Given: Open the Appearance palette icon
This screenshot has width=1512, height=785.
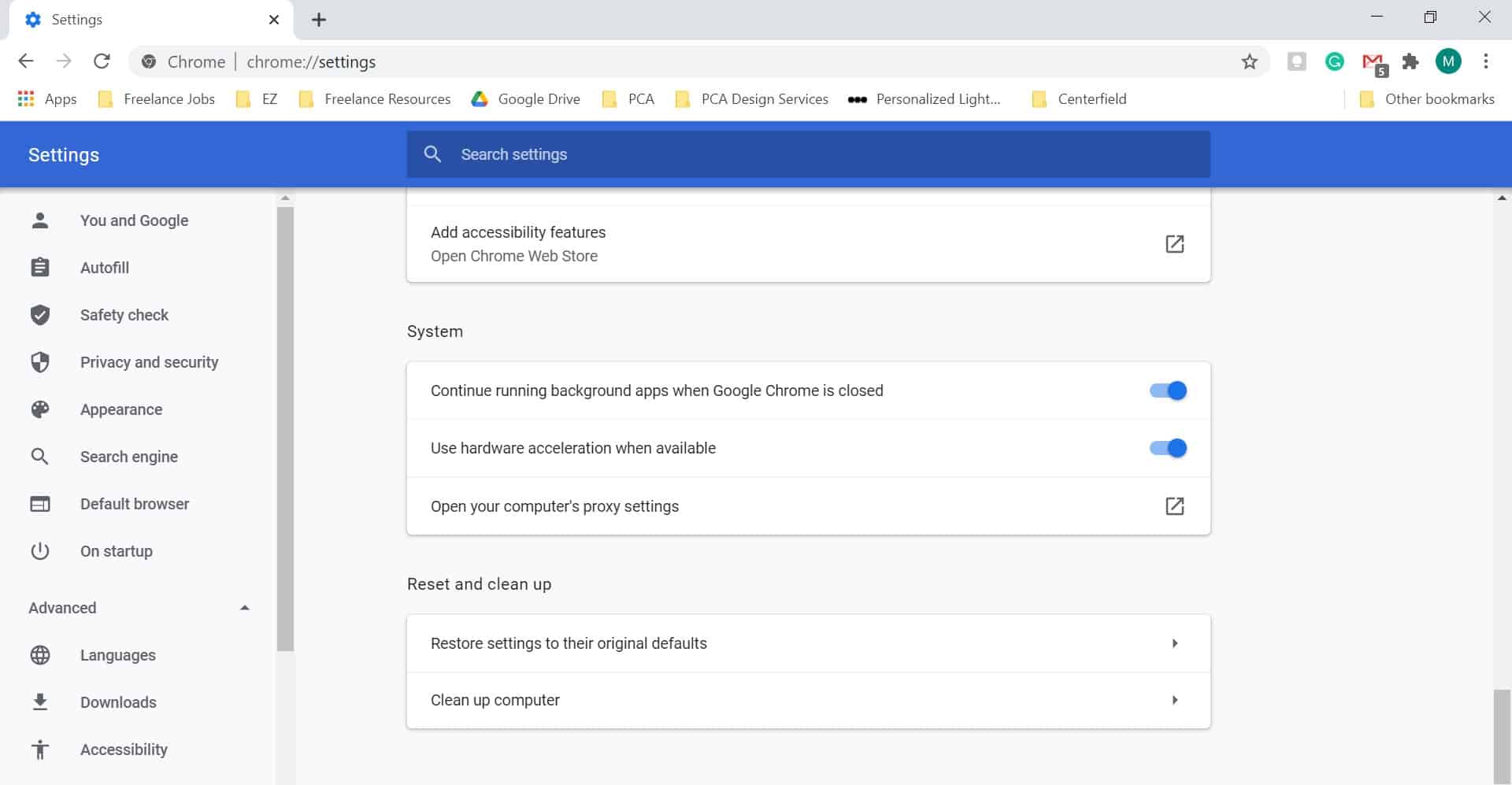Looking at the screenshot, I should pyautogui.click(x=40, y=409).
